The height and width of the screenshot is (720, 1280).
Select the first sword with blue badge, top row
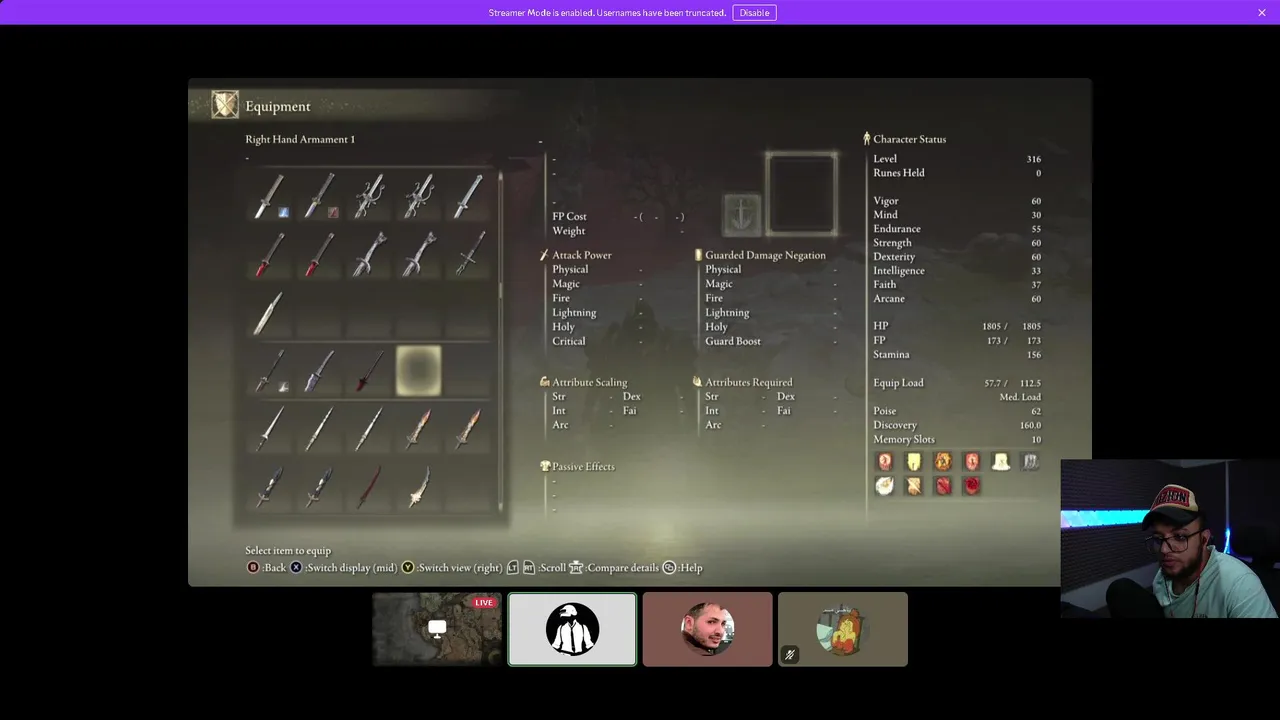click(x=270, y=196)
